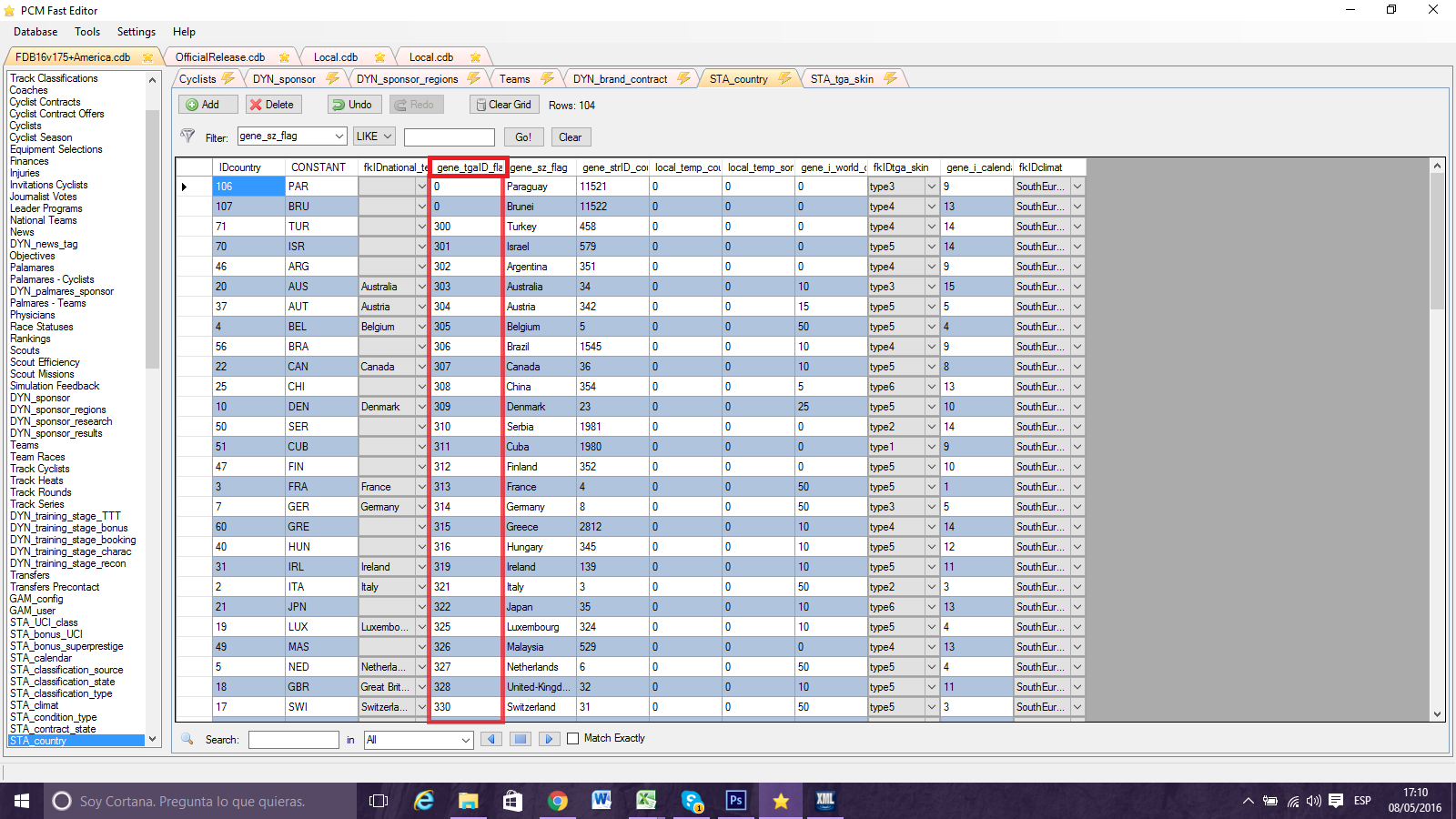1456x819 pixels.
Task: Click star icon on OfficialRelease.cdb tab
Action: (285, 57)
